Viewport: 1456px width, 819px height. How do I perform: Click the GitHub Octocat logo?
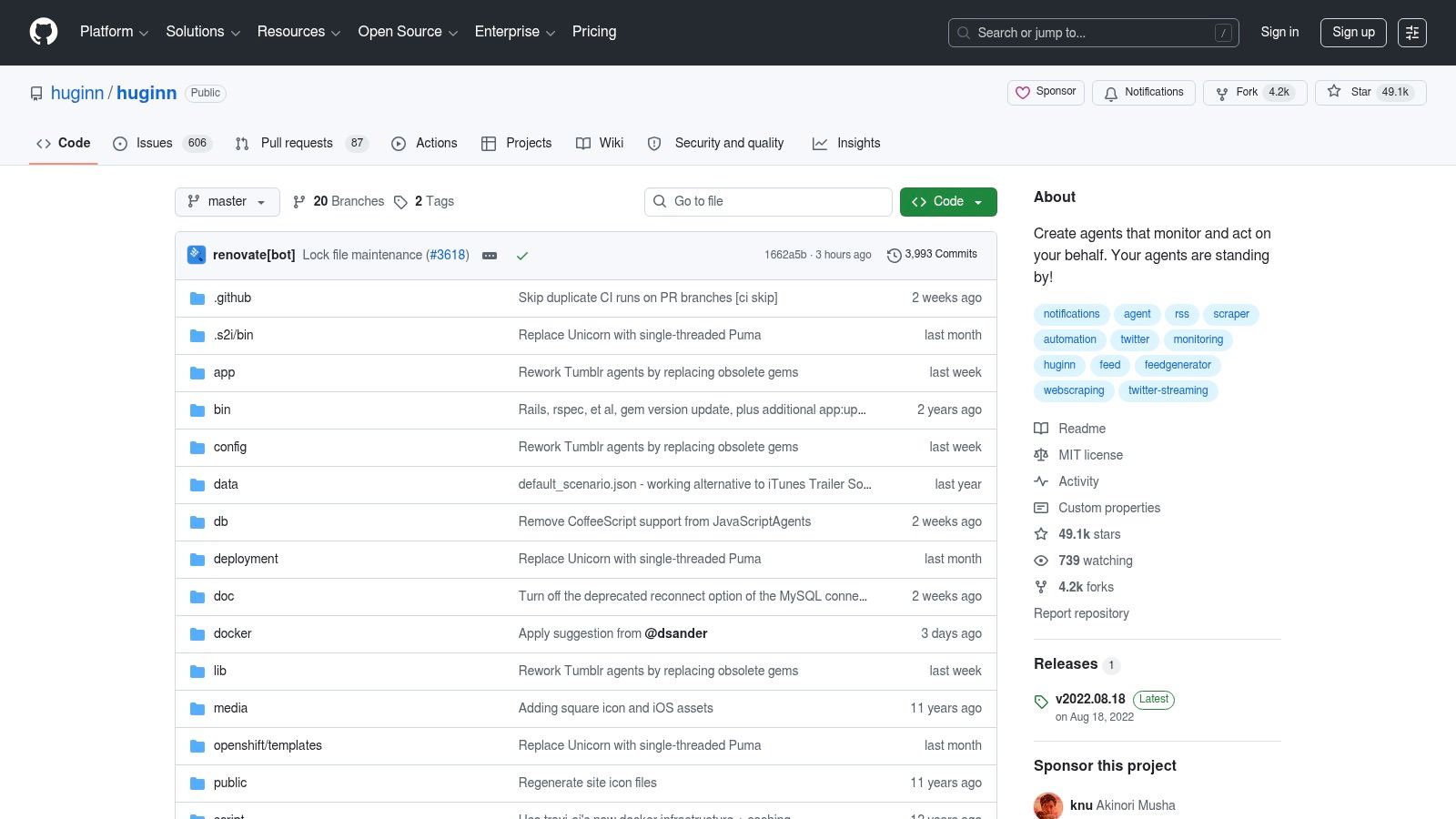coord(44,32)
